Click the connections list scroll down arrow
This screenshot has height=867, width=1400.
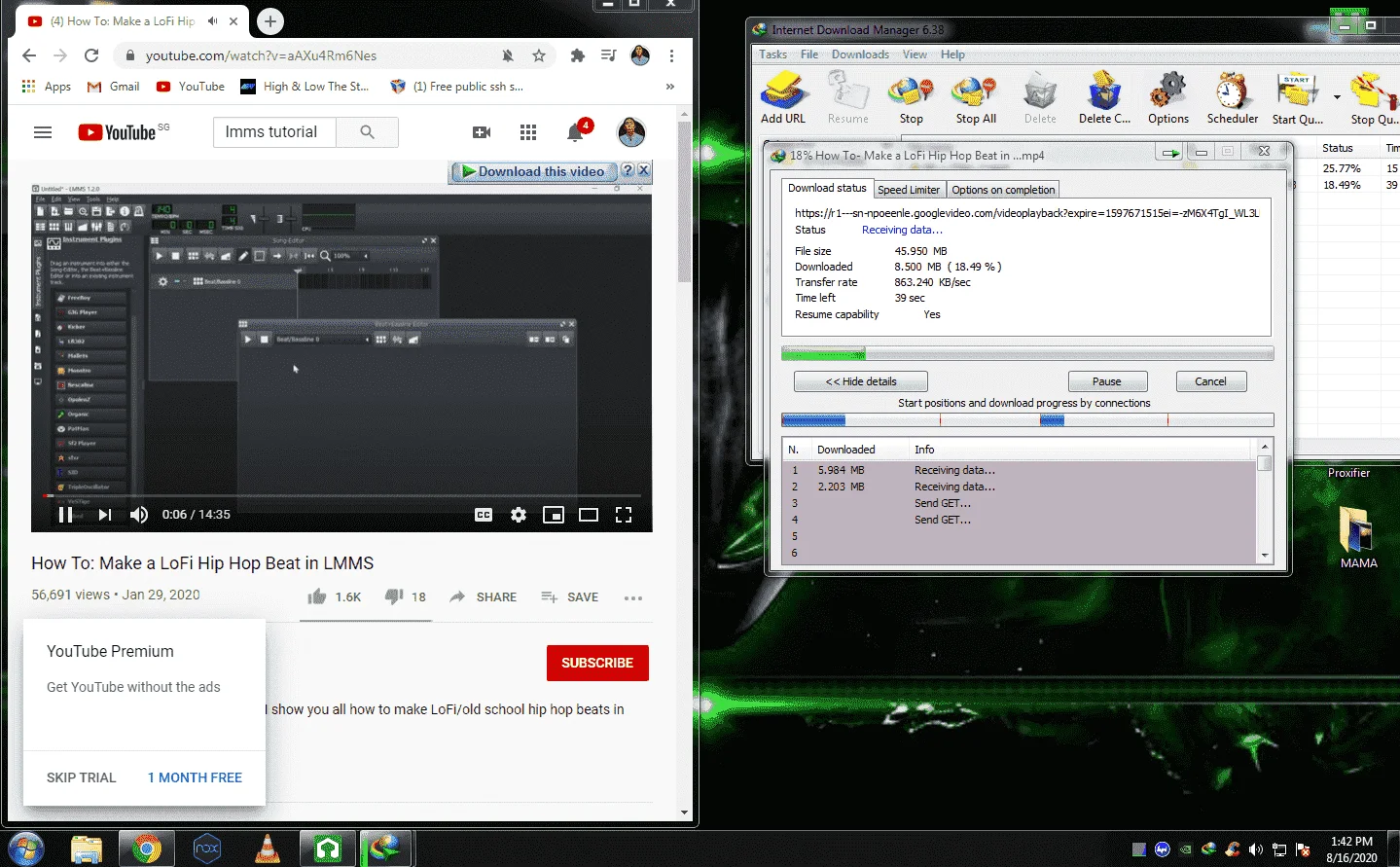[x=1265, y=556]
